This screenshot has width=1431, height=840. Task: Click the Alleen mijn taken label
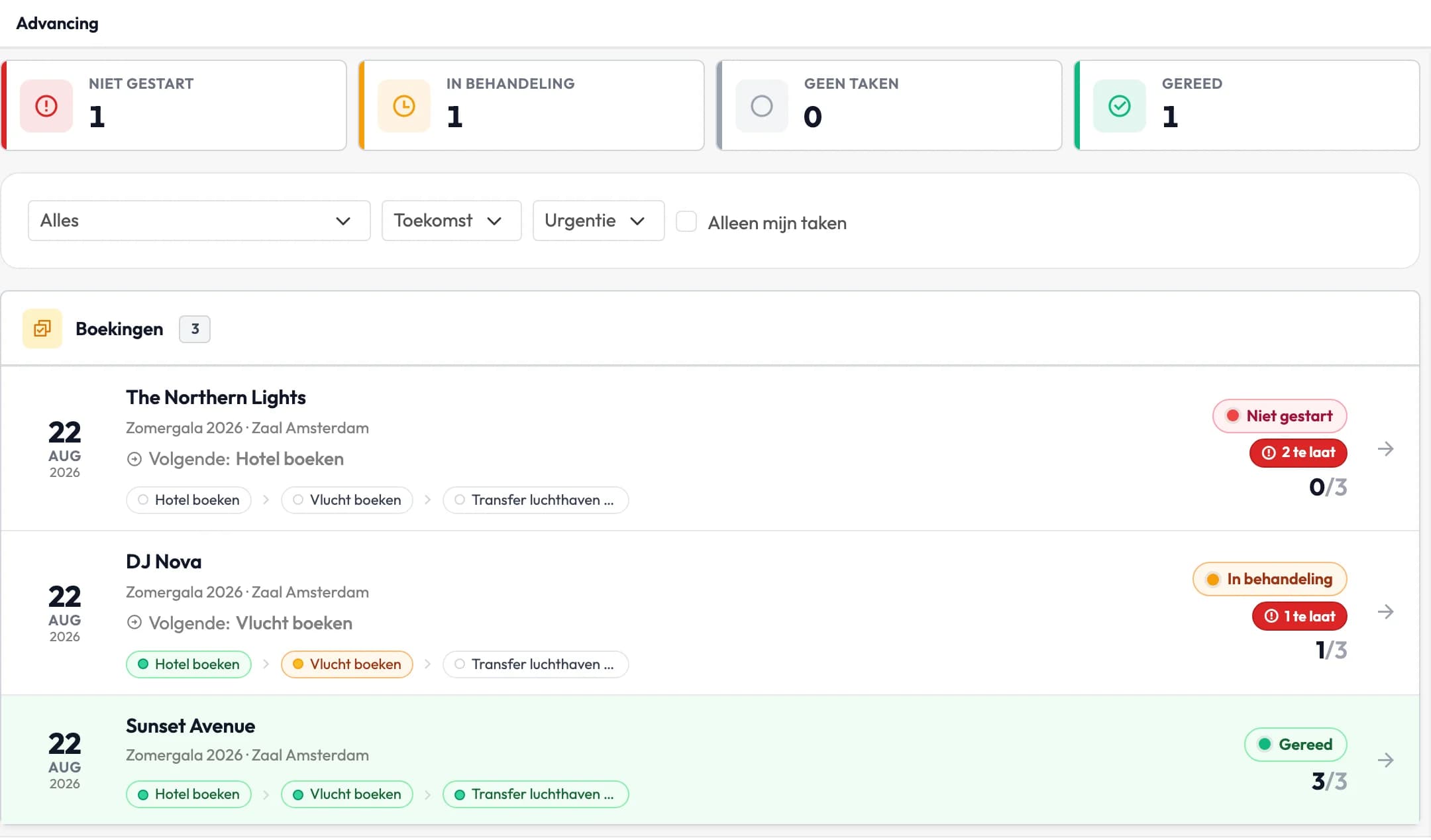(777, 223)
